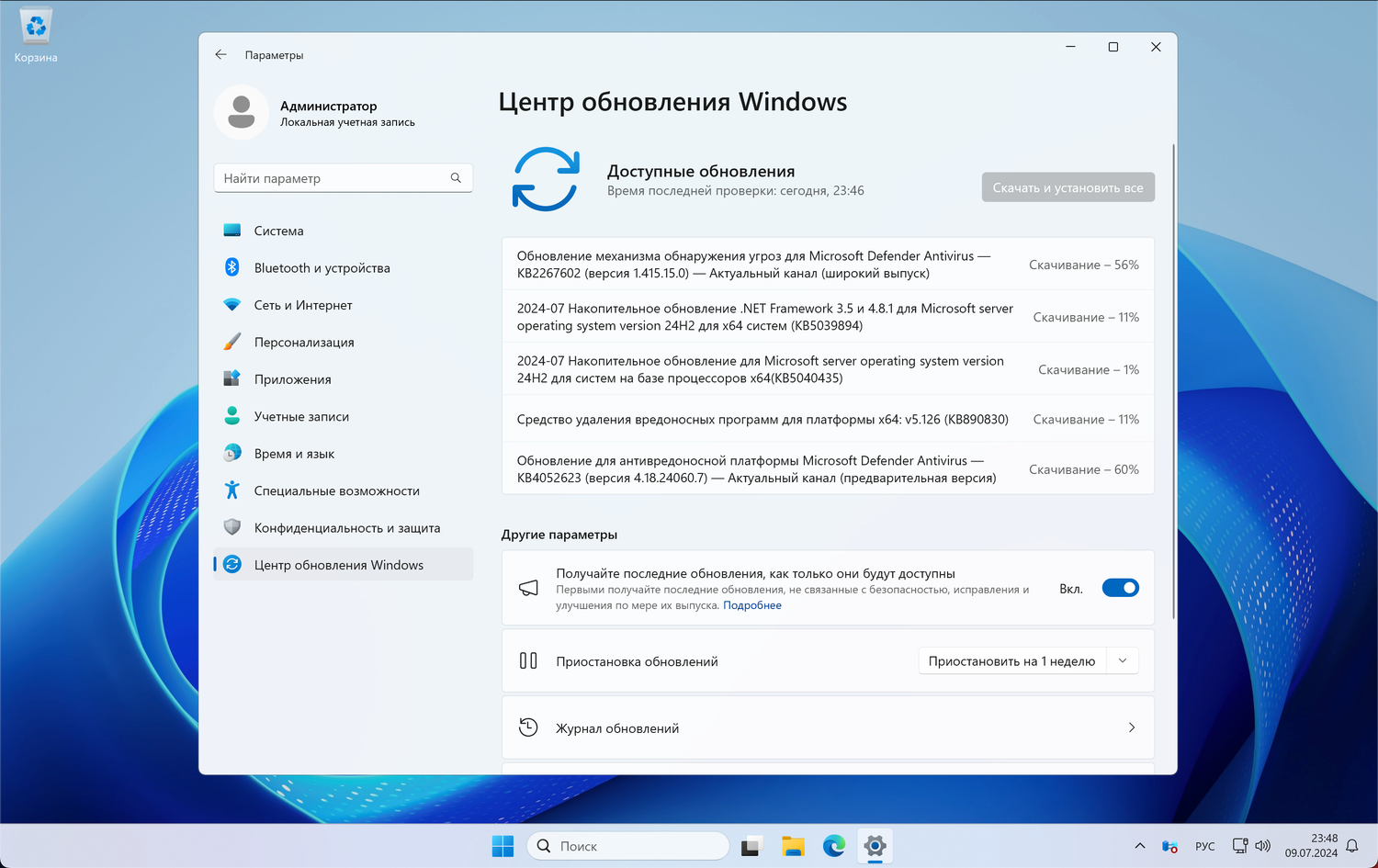Click the Settings gear on the taskbar
This screenshot has width=1378, height=868.
[875, 846]
